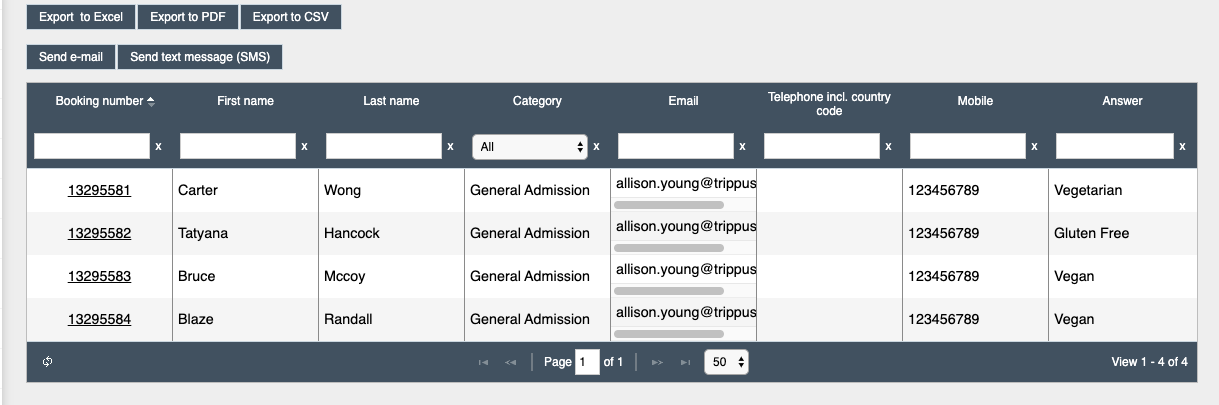Screen dimensions: 1219x405
Task: Sort by Mobile column header
Action: tap(975, 101)
